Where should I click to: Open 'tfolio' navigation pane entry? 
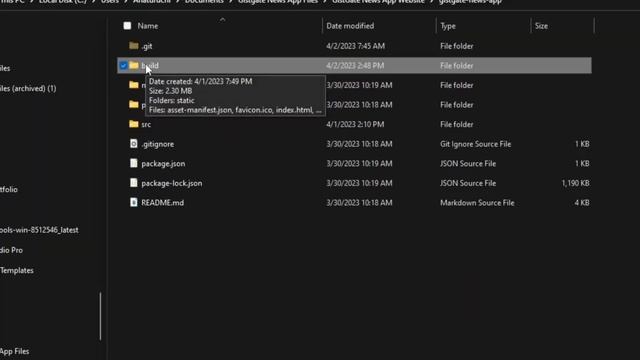pyautogui.click(x=9, y=189)
